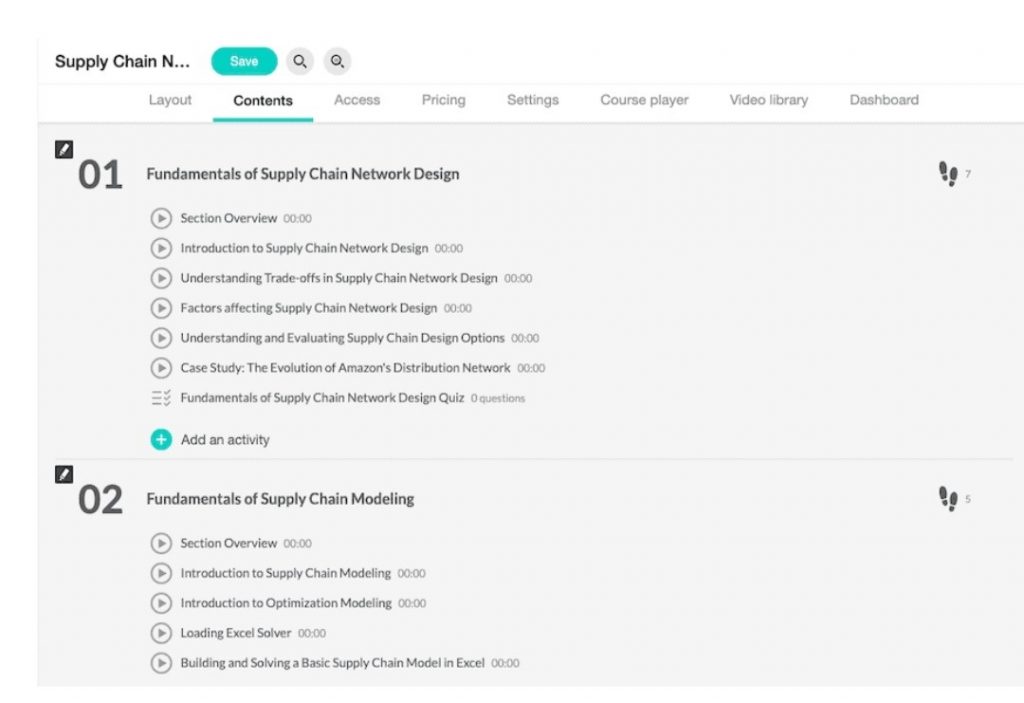Go to the Video library tab

[x=768, y=100]
